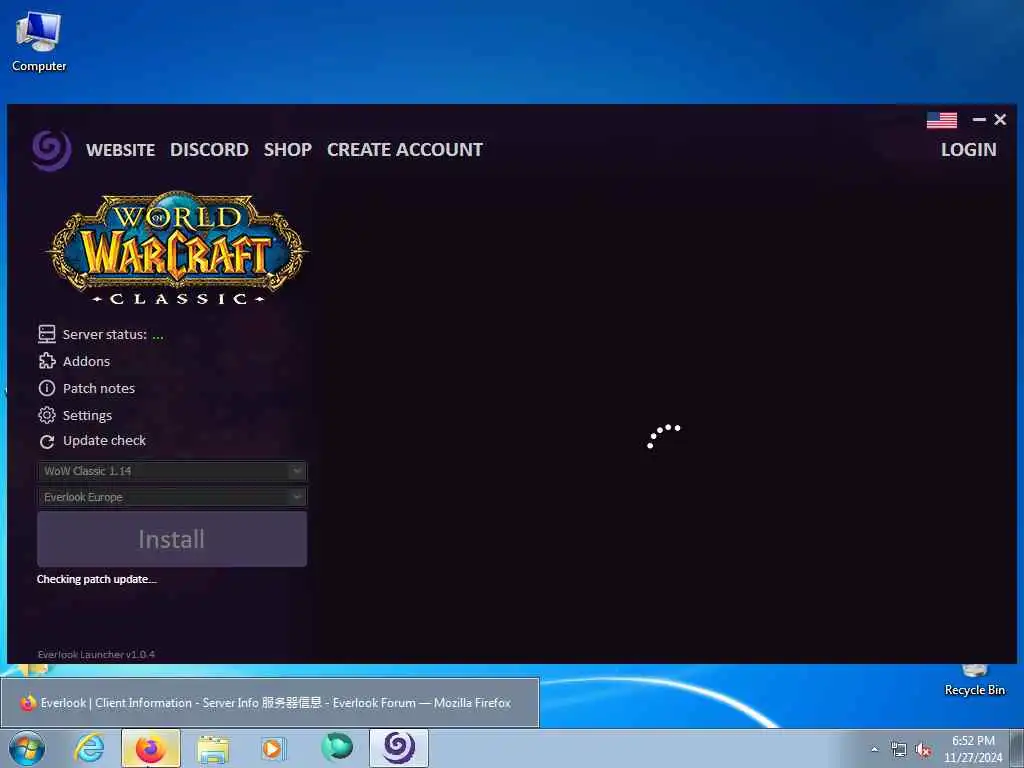Open Addons section

pyautogui.click(x=86, y=361)
